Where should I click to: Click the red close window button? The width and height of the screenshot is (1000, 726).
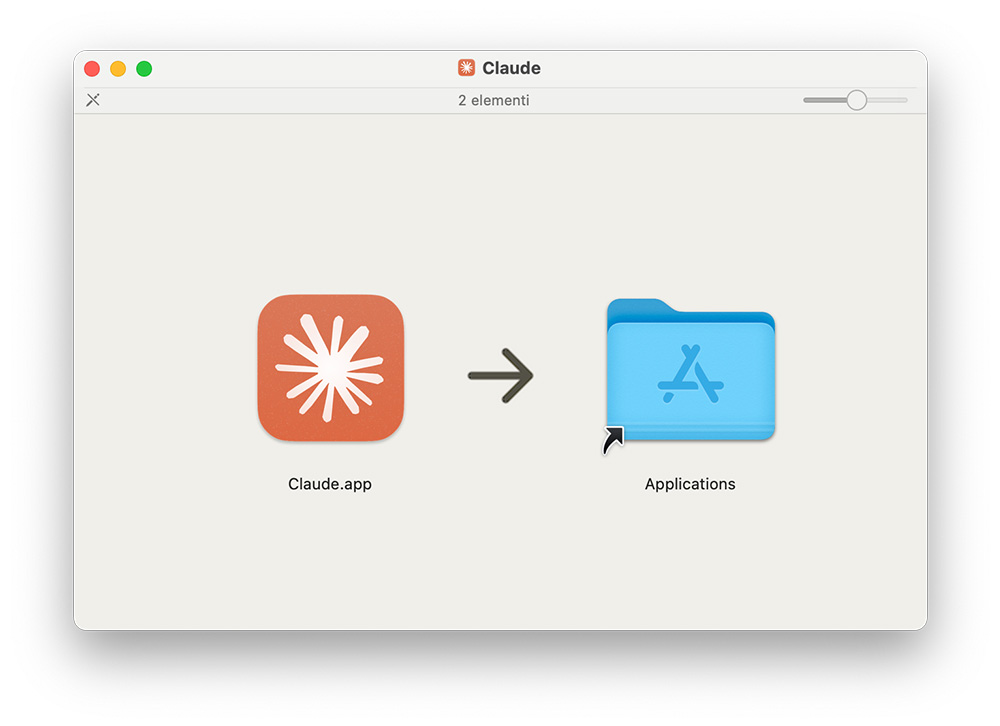tap(92, 68)
